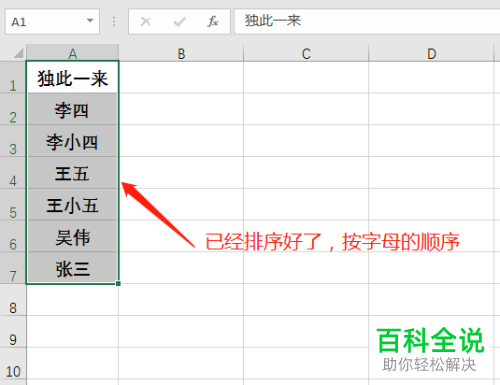Screen dimensions: 500x385
Task: Select row 2 header
Action: click(13, 109)
